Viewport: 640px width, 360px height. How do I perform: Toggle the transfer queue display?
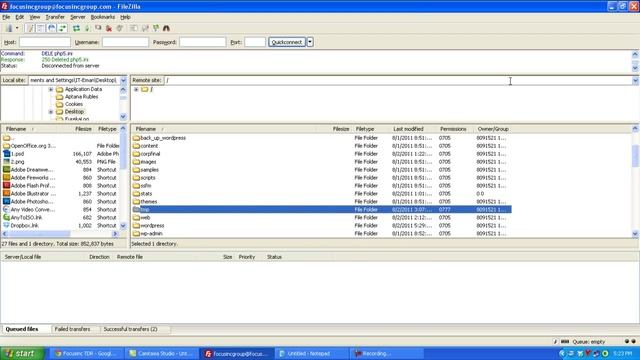tap(62, 28)
